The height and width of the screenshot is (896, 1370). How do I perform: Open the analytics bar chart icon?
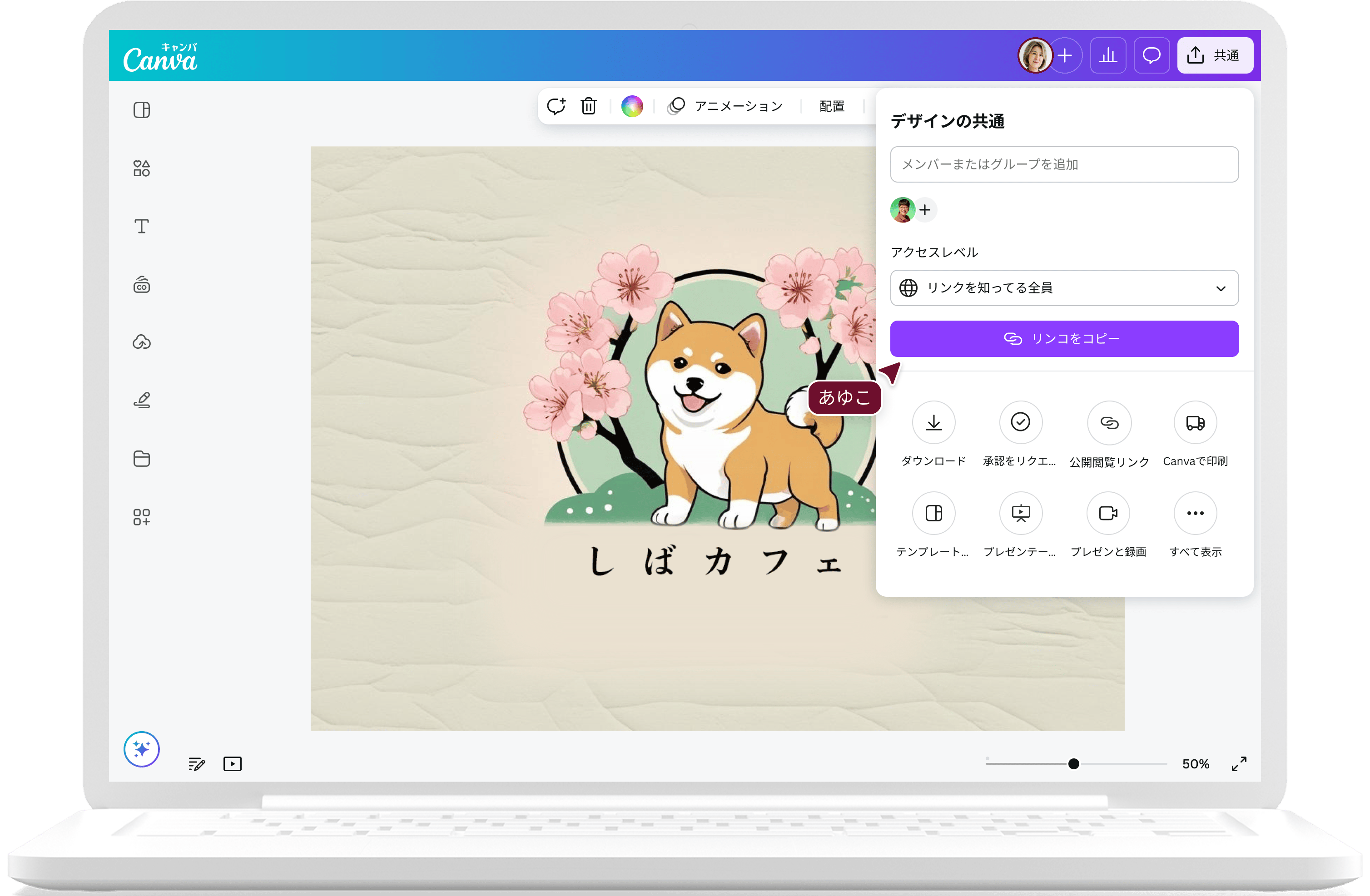pos(1108,56)
